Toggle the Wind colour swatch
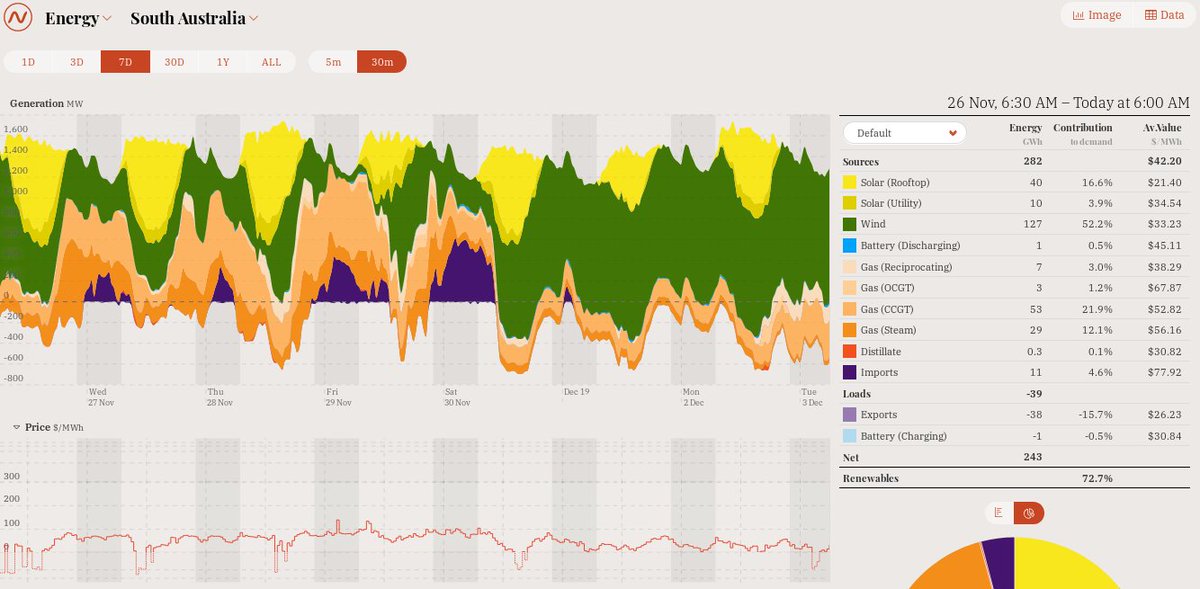Image resolution: width=1200 pixels, height=589 pixels. pos(849,224)
